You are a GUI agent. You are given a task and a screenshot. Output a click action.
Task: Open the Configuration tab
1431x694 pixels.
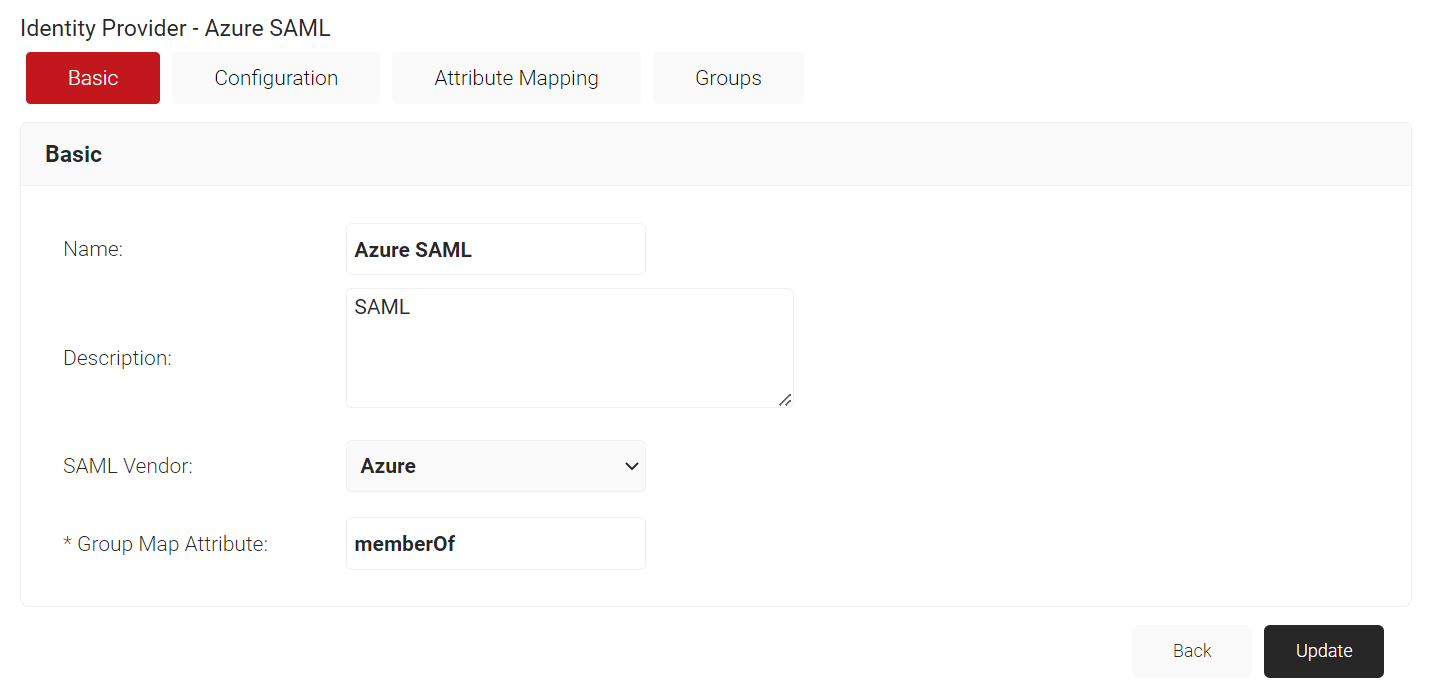click(x=276, y=78)
